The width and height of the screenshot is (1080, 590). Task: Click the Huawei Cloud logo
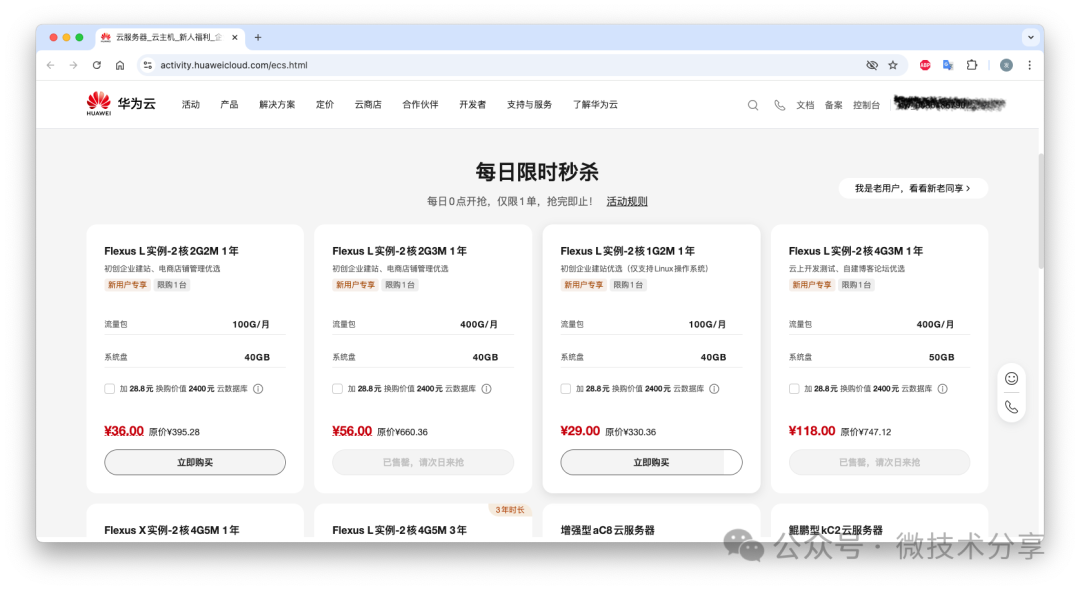(121, 104)
